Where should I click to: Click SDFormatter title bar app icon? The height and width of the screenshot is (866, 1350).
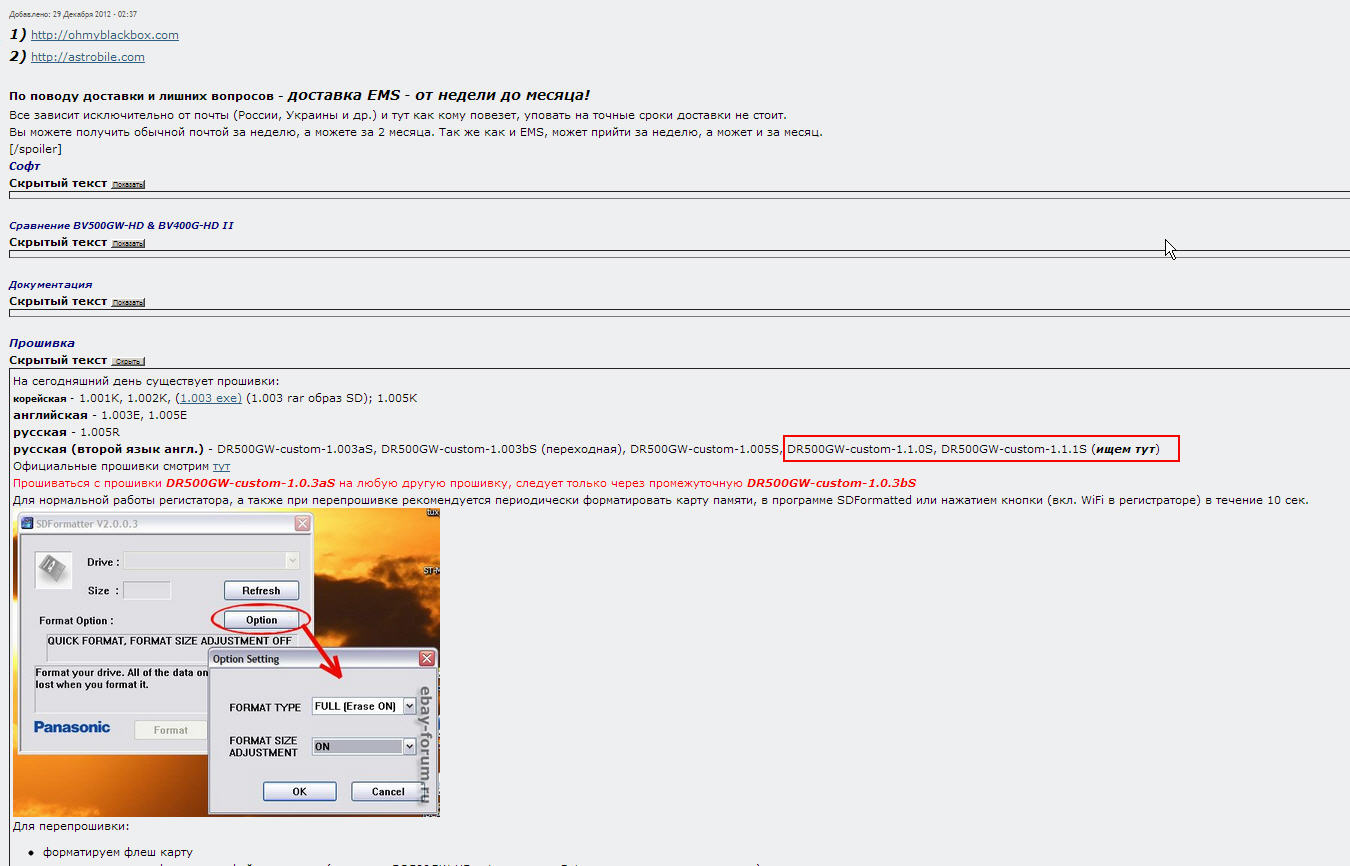[27, 524]
